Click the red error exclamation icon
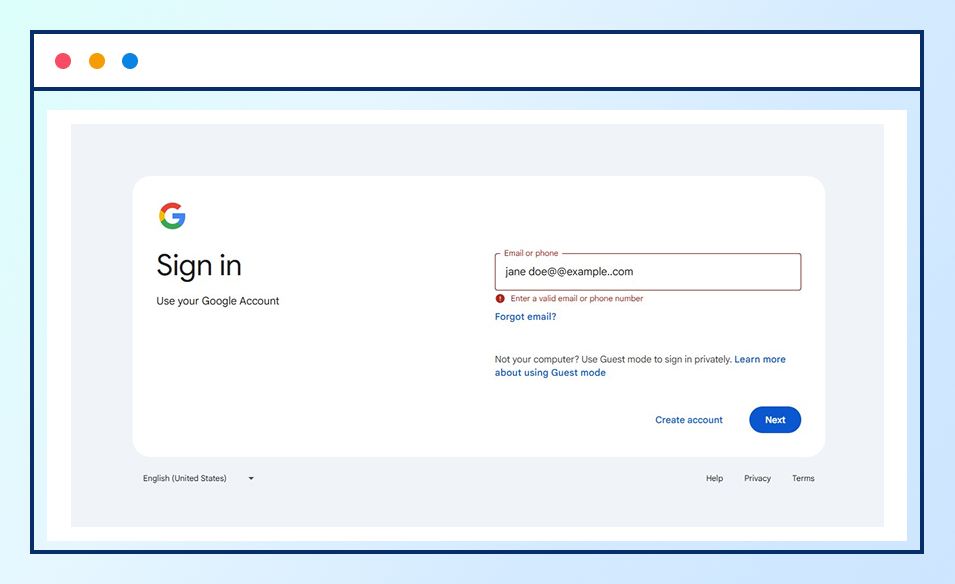 point(500,298)
